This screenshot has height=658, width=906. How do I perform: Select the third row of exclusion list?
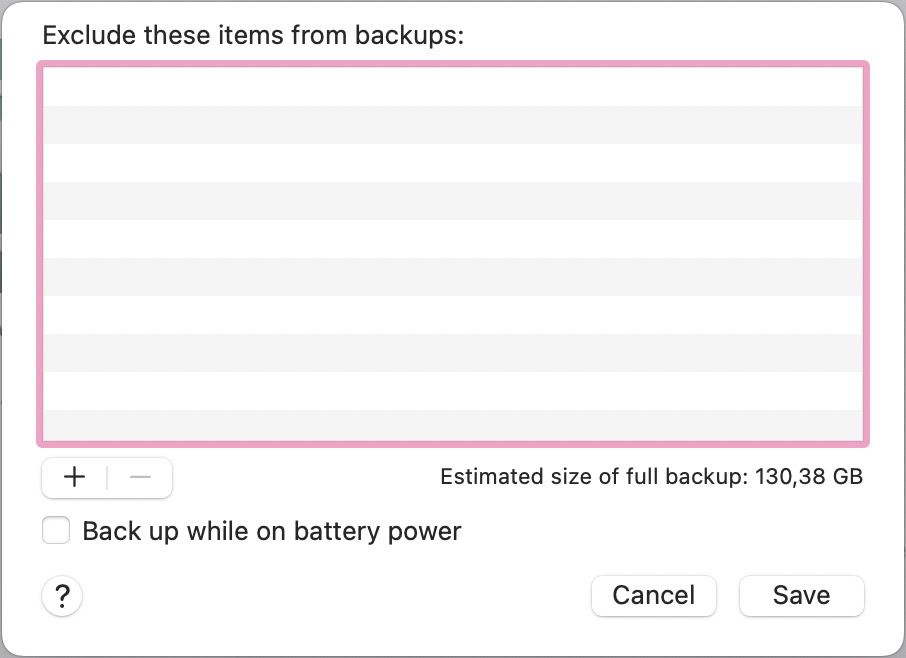(x=452, y=162)
